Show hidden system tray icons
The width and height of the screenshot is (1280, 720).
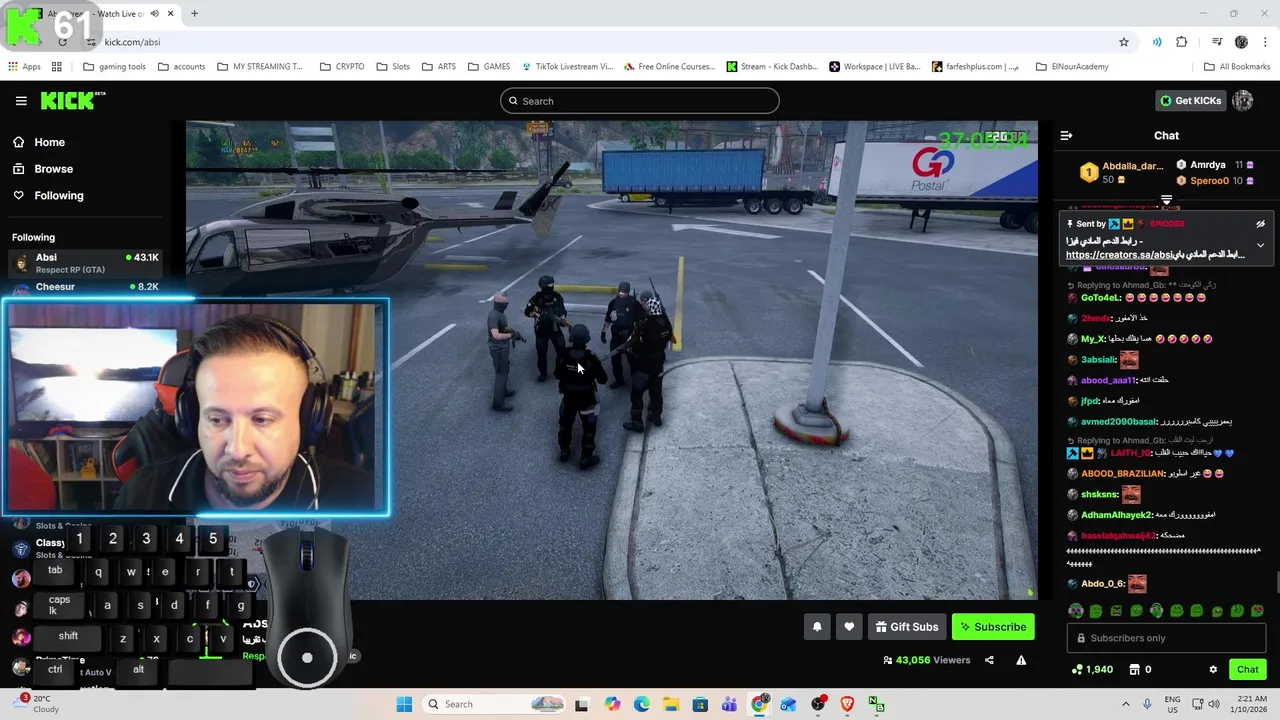(x=1126, y=704)
